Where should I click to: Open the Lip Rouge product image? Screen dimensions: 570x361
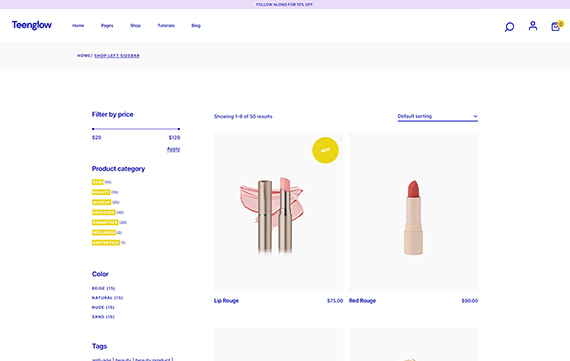click(x=278, y=212)
